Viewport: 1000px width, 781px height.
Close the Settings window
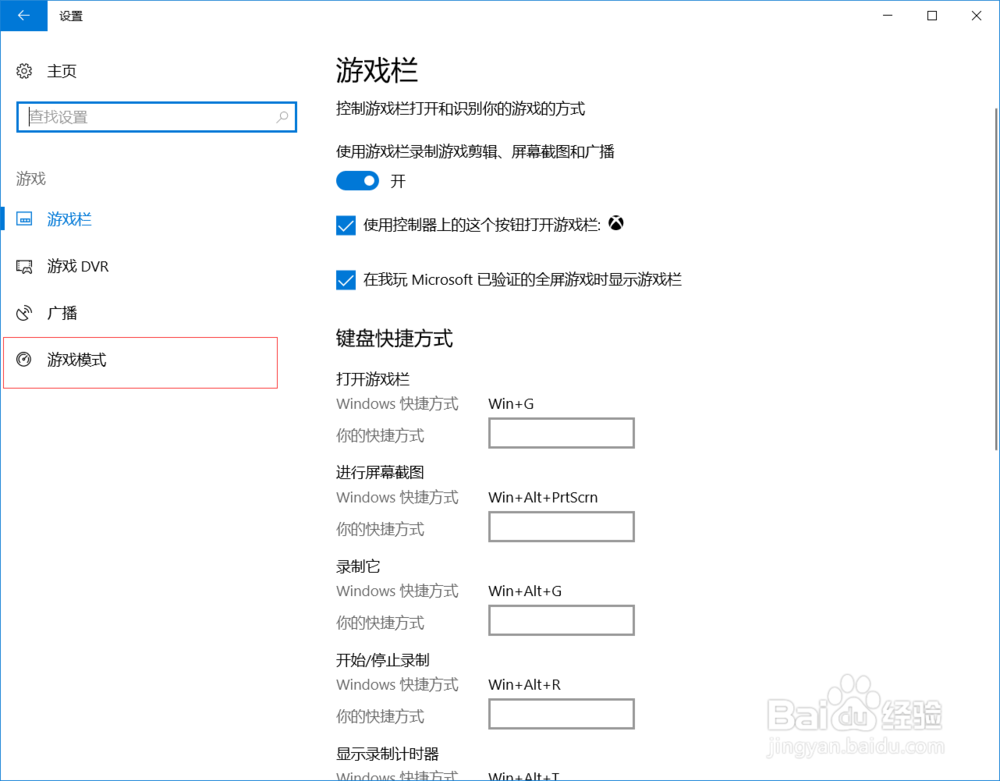[976, 16]
